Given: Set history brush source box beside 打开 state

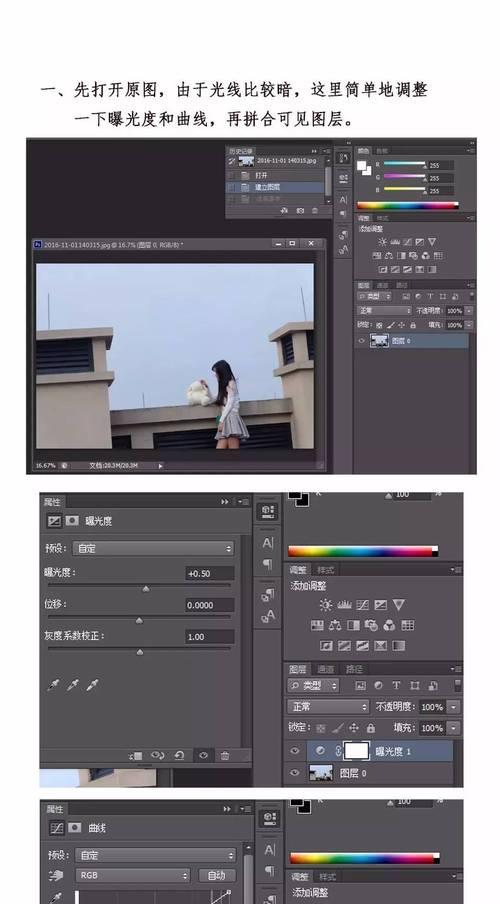Looking at the screenshot, I should tap(232, 175).
